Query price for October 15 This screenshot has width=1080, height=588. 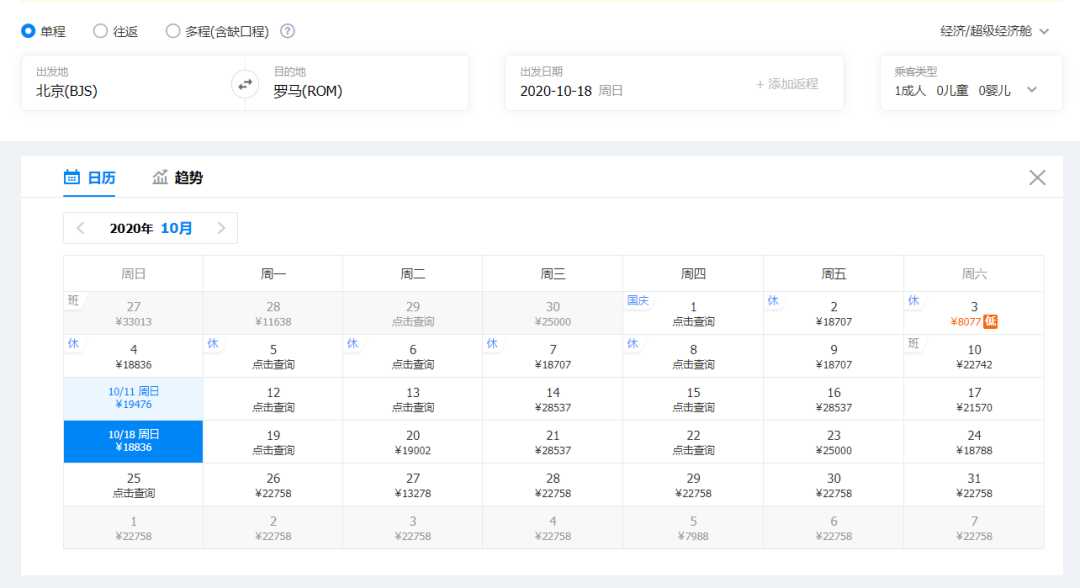pos(693,399)
